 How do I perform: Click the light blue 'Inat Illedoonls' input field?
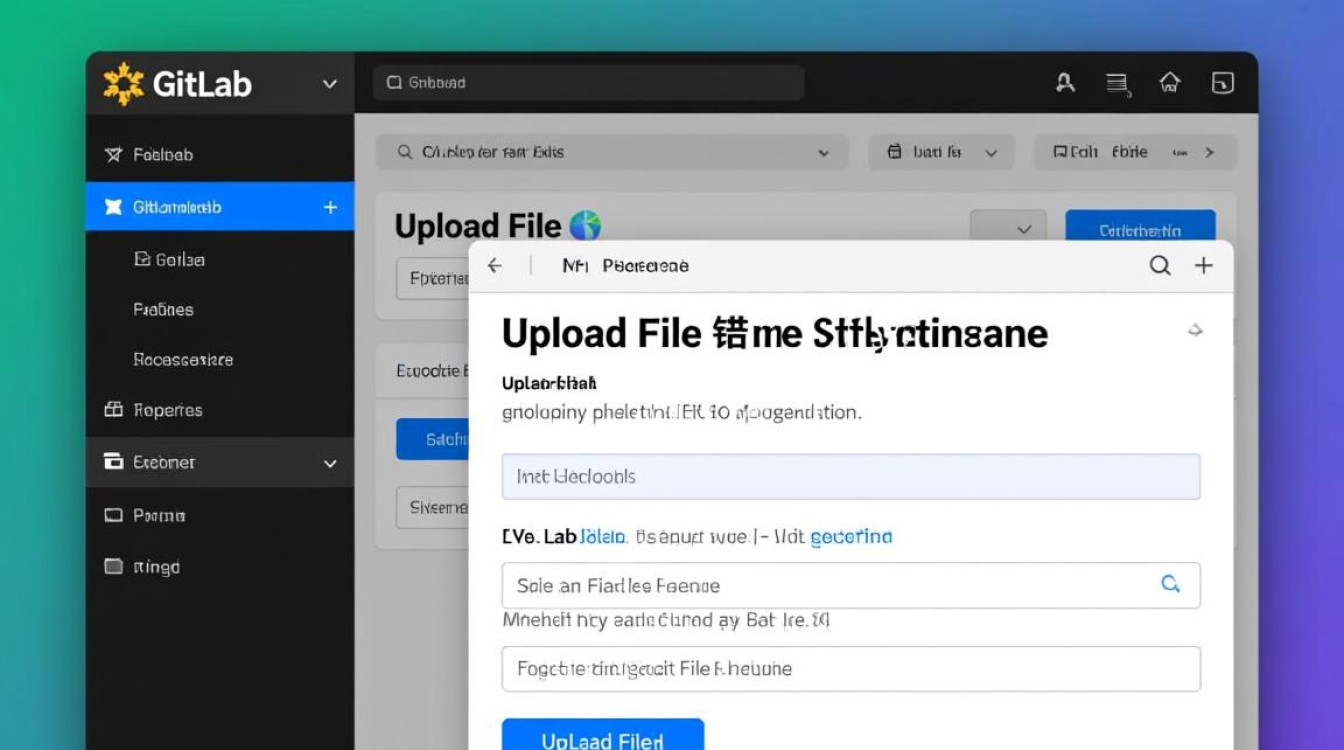click(851, 477)
